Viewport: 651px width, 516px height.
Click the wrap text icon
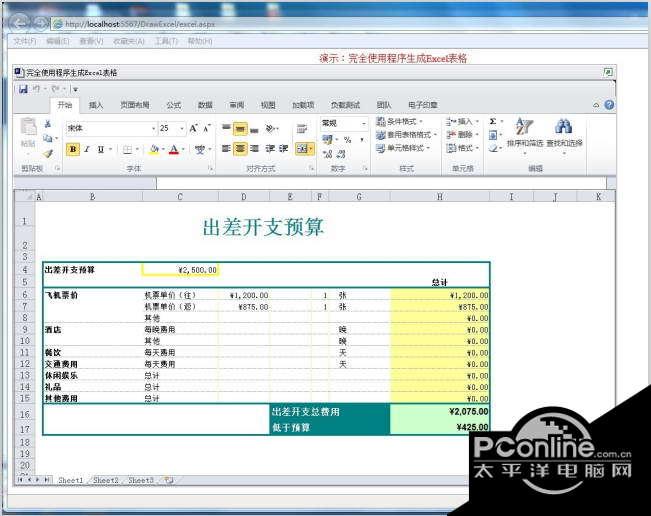pos(302,129)
